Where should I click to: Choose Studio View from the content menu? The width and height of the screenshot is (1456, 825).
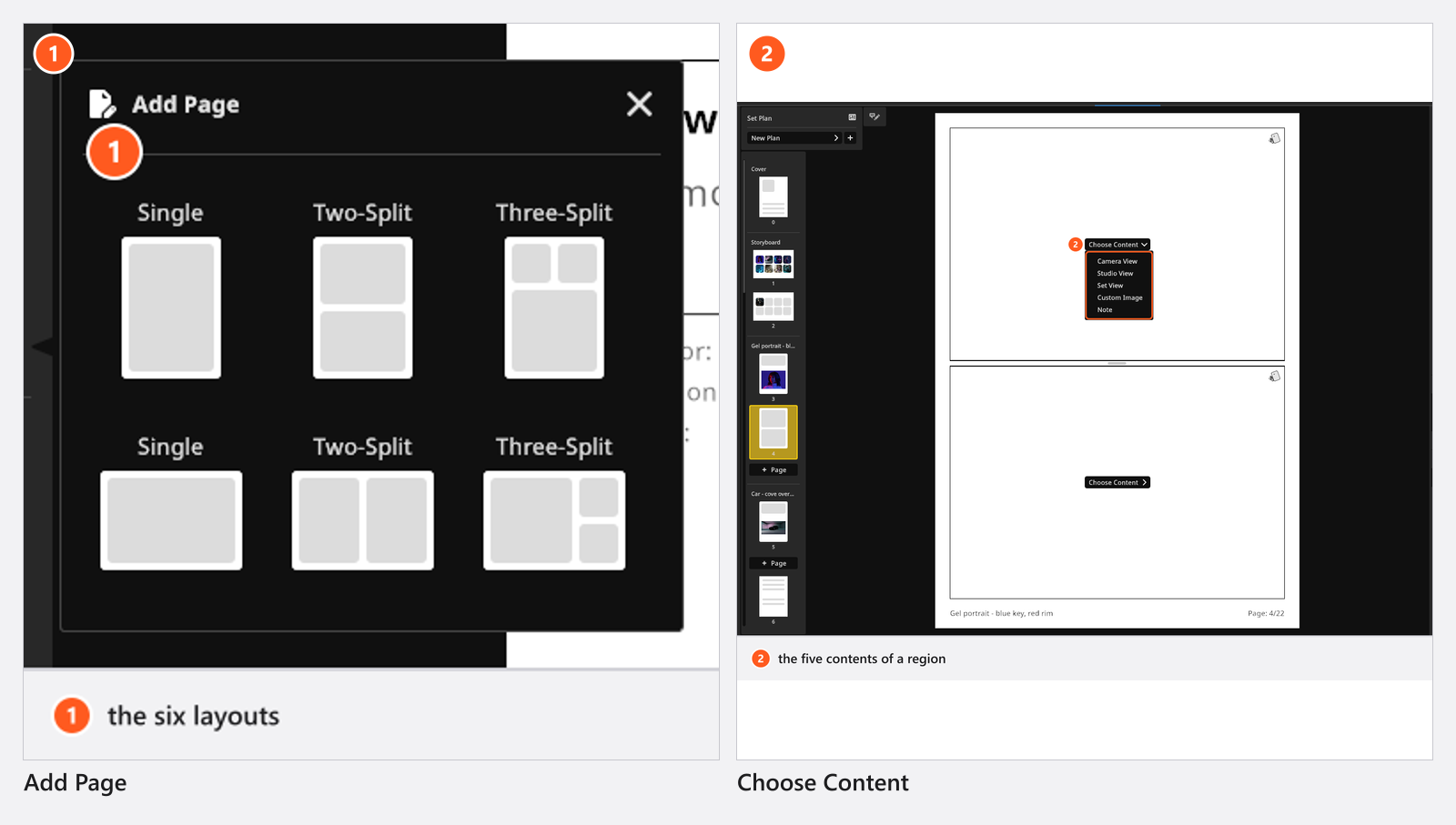click(1117, 273)
